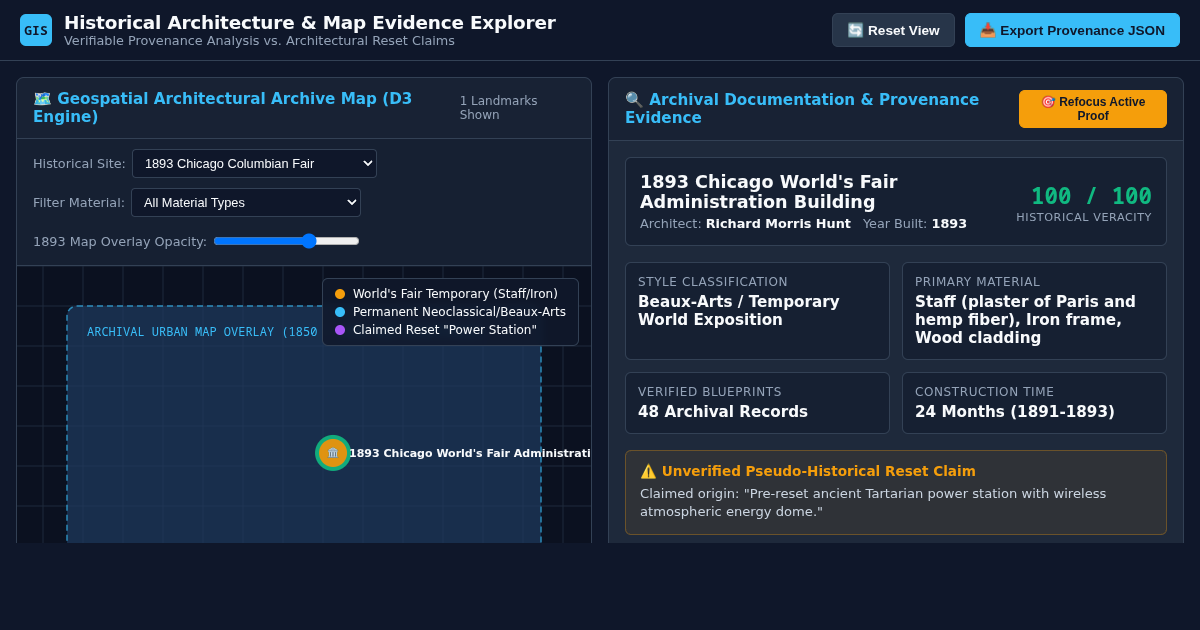Screen dimensions: 1200x630
Task: Click the magnifier icon in Archival Documentation title
Action: coord(634,100)
